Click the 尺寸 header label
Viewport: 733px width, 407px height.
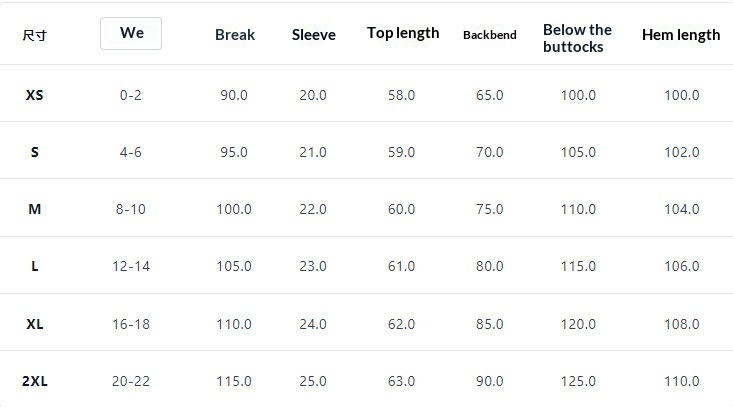coord(35,36)
